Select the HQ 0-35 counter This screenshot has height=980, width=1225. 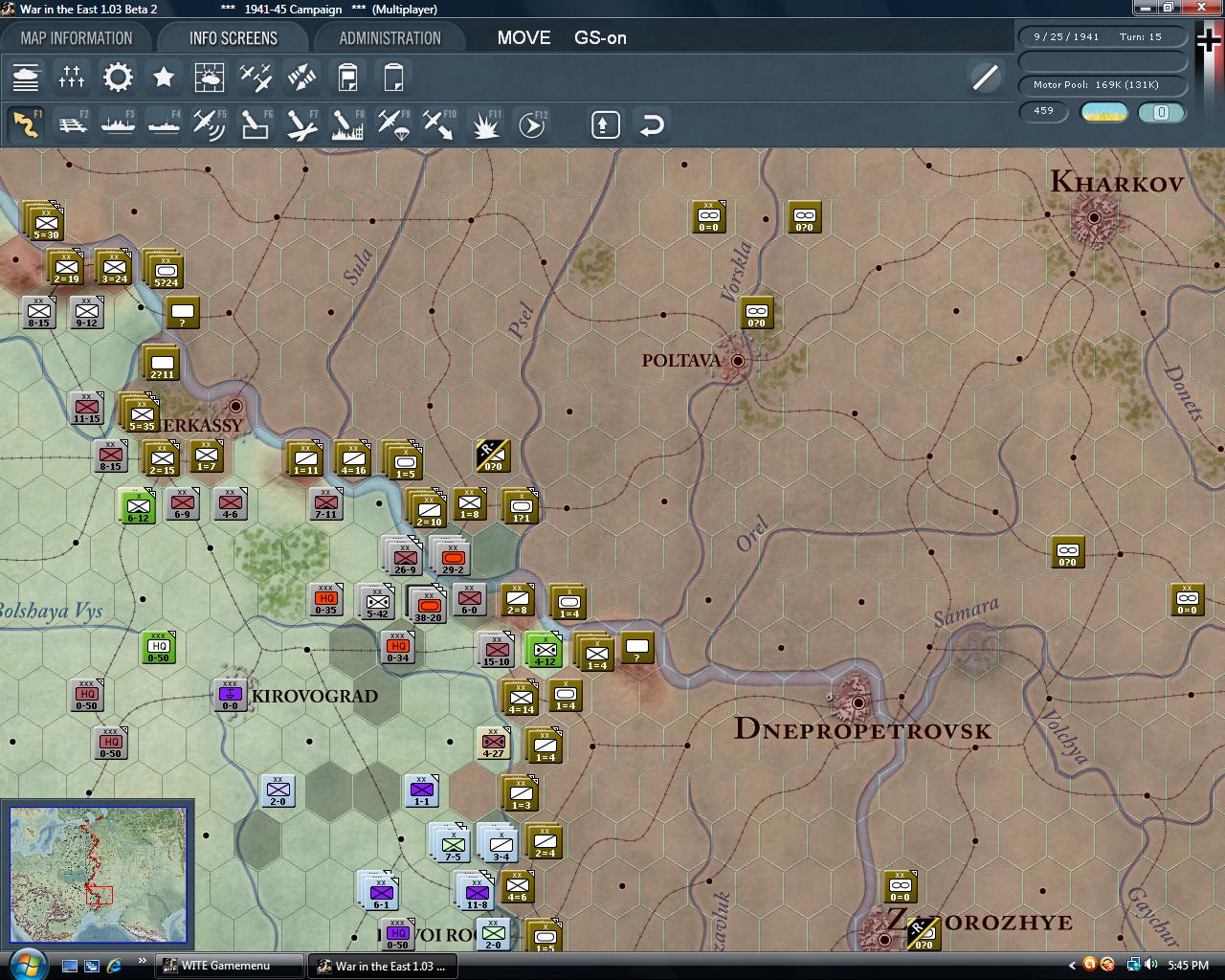click(x=325, y=599)
